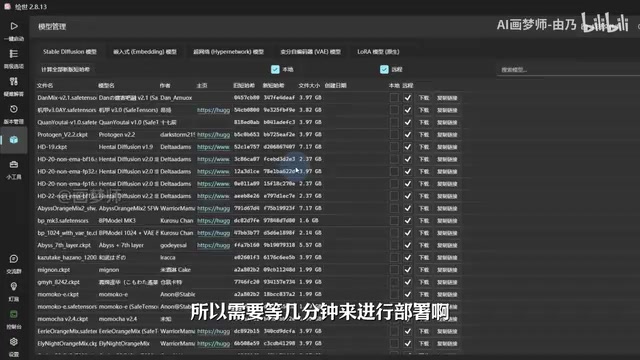Click the 5.57 GB size in Abyss_7th_layer row
This screenshot has width=640, height=360.
click(x=310, y=245)
